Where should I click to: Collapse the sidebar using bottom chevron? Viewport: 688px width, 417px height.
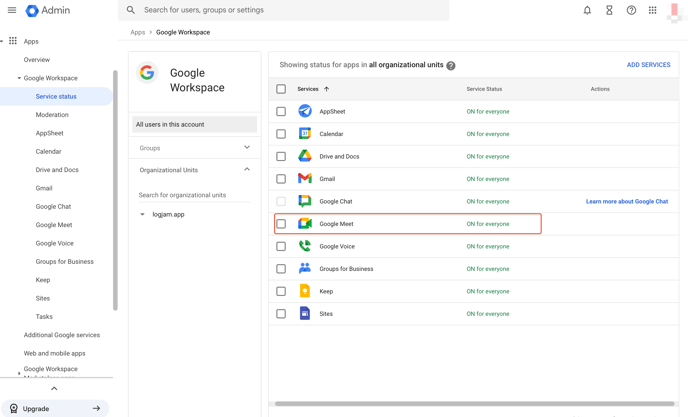click(x=54, y=388)
